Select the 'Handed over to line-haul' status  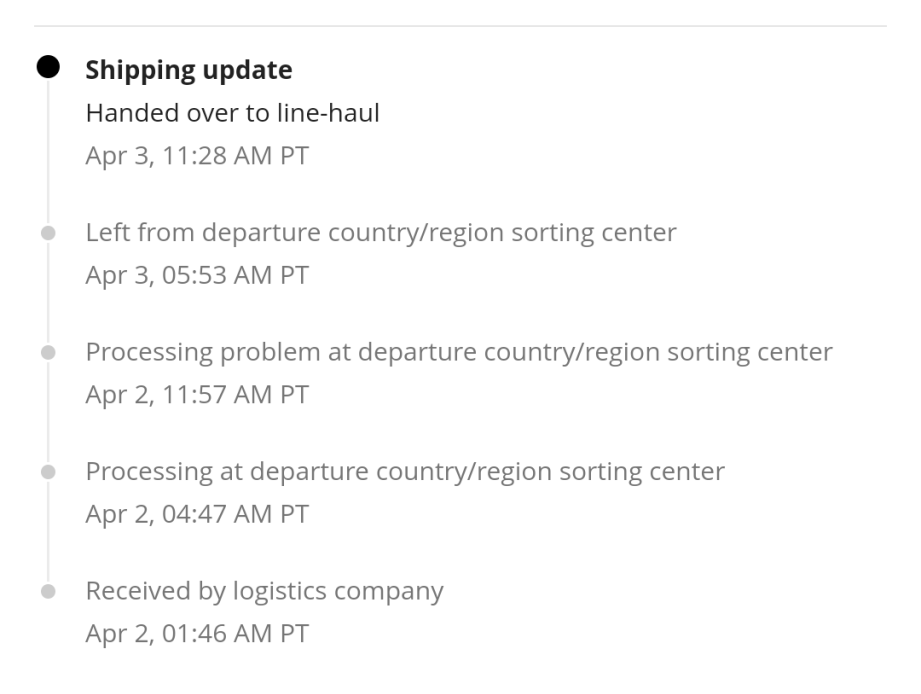pos(232,114)
